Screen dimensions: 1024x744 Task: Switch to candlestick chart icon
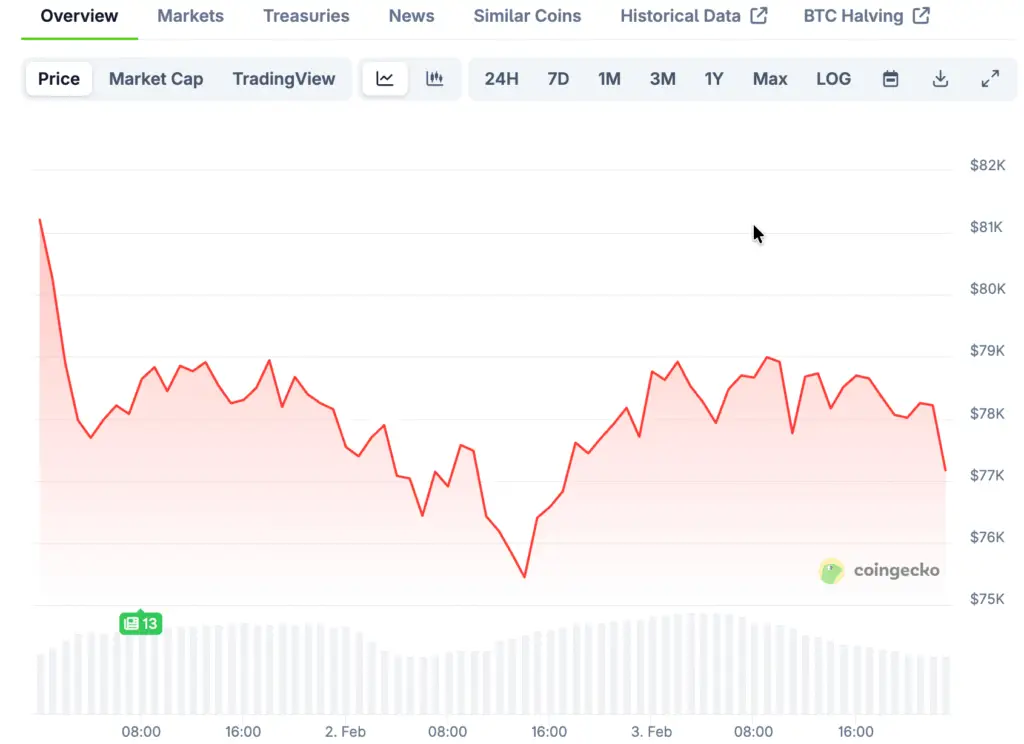click(x=435, y=79)
